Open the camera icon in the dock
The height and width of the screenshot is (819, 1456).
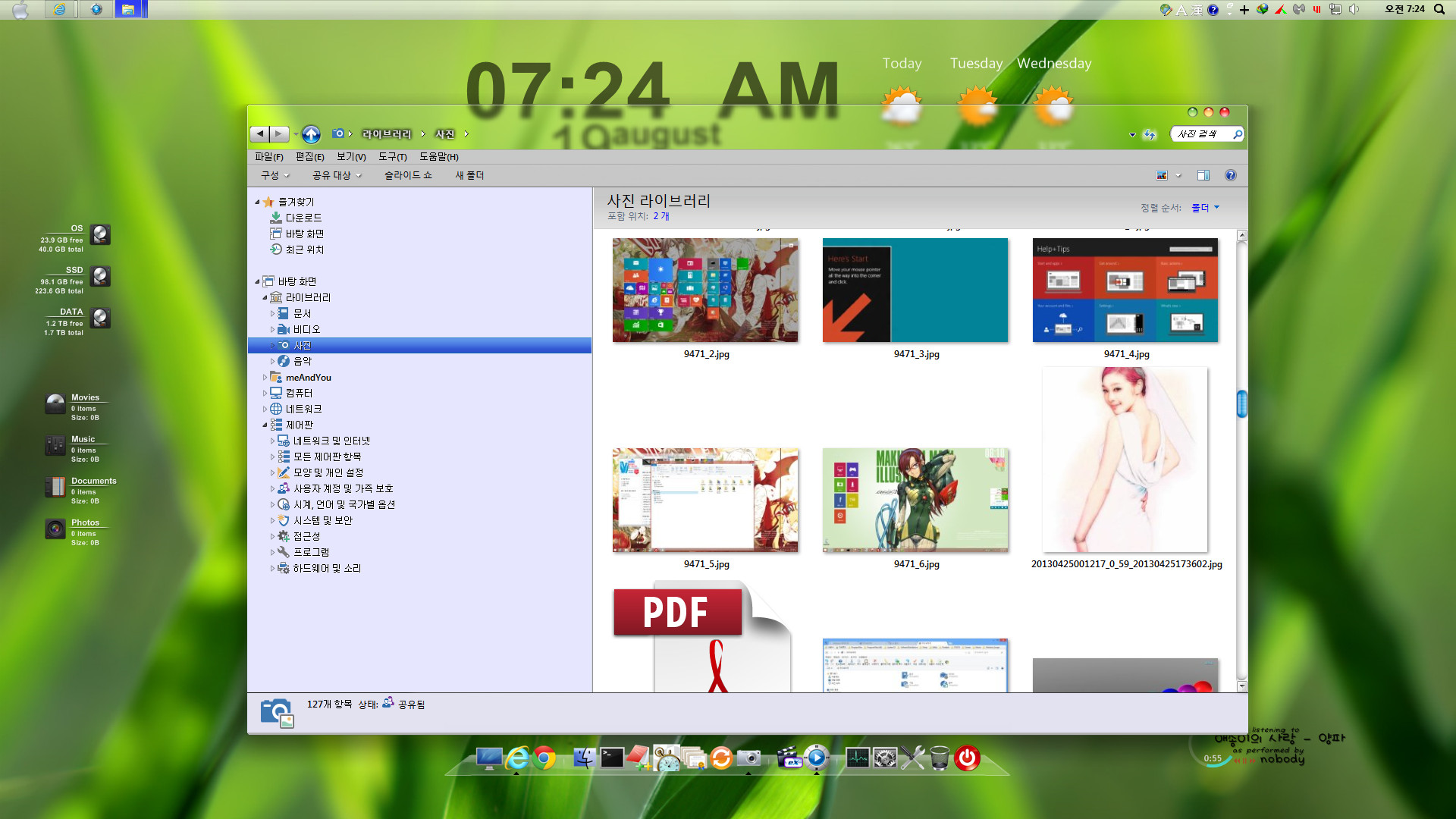click(x=748, y=758)
